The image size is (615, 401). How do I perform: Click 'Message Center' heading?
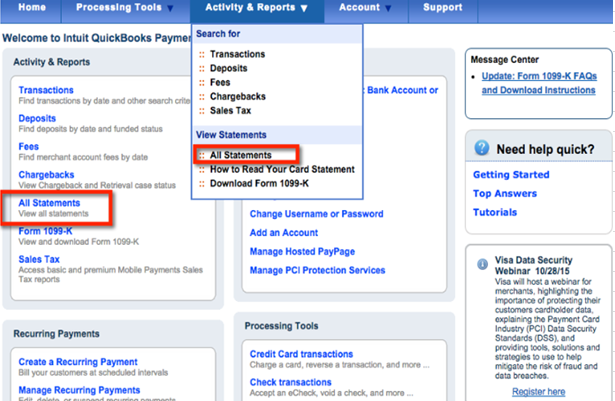coord(504,60)
